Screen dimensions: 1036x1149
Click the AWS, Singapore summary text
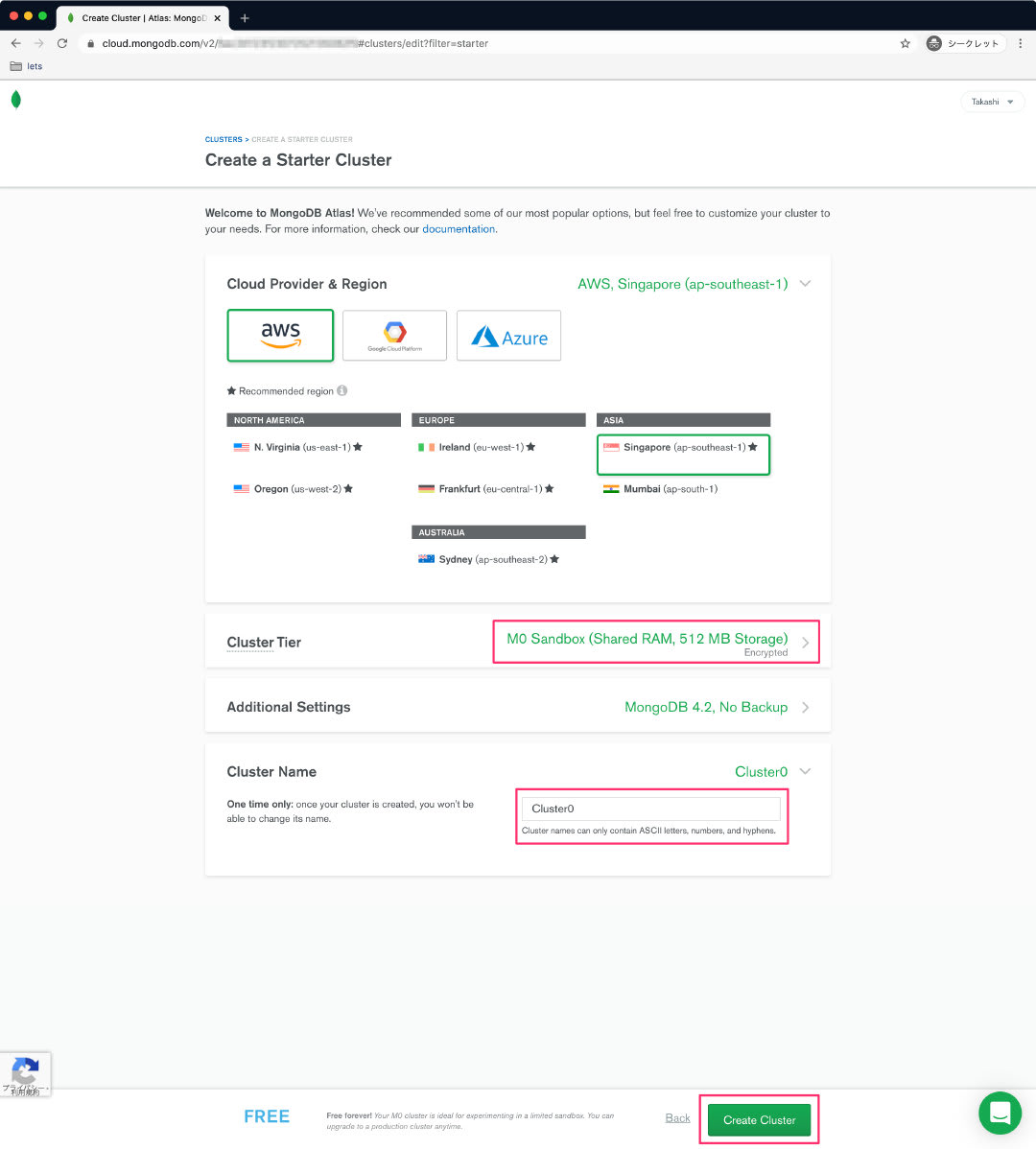click(x=682, y=284)
